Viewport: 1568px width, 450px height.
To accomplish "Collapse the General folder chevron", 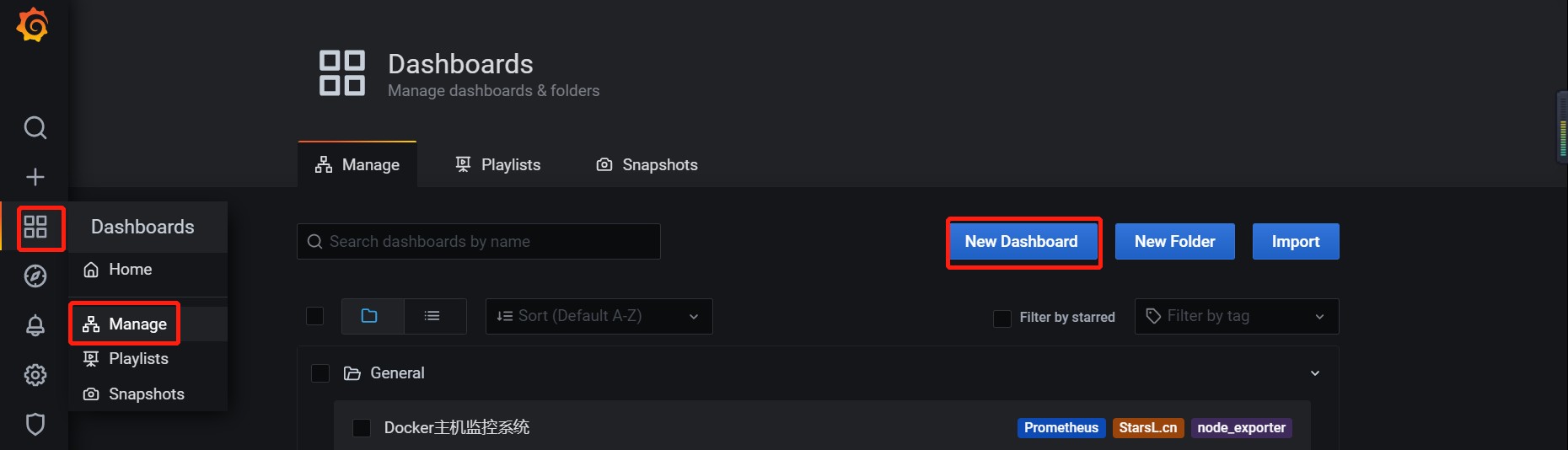I will pyautogui.click(x=1314, y=373).
